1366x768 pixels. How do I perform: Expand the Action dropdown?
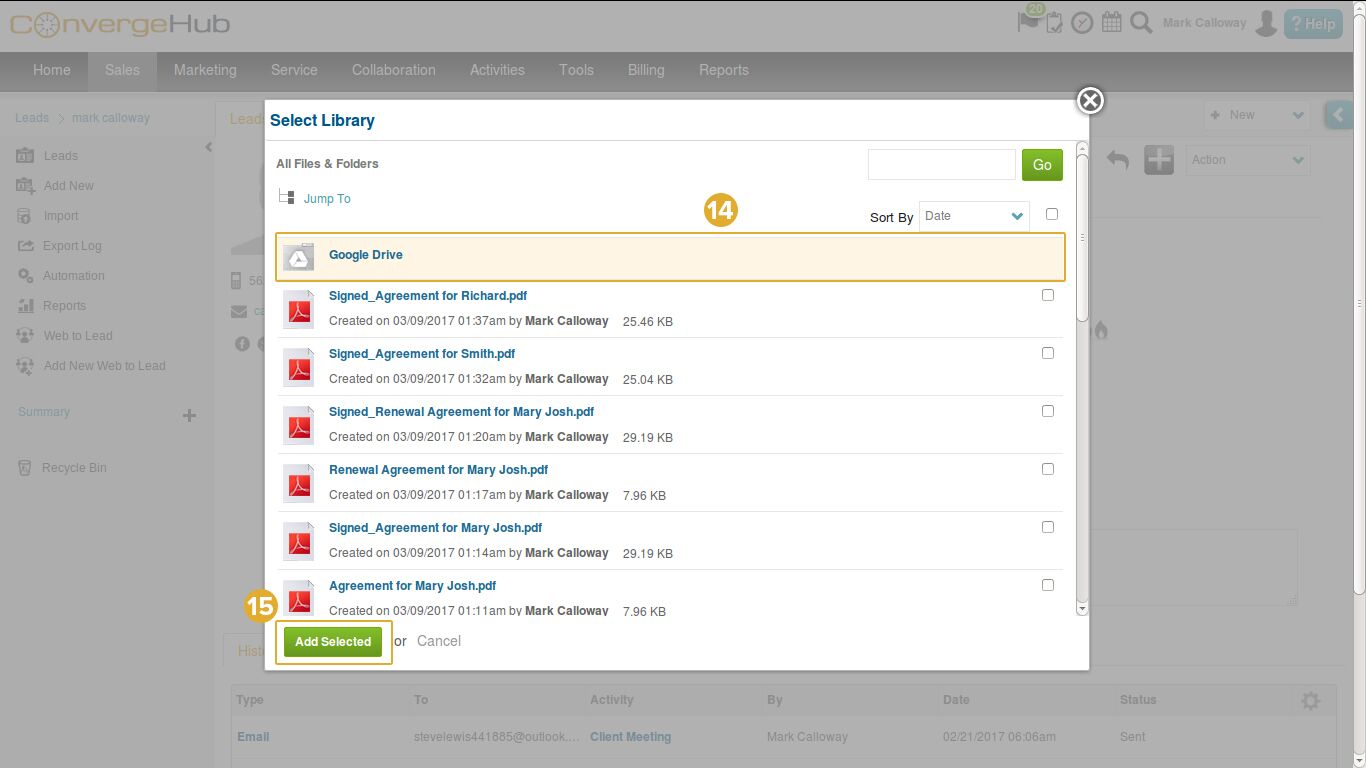[1247, 160]
